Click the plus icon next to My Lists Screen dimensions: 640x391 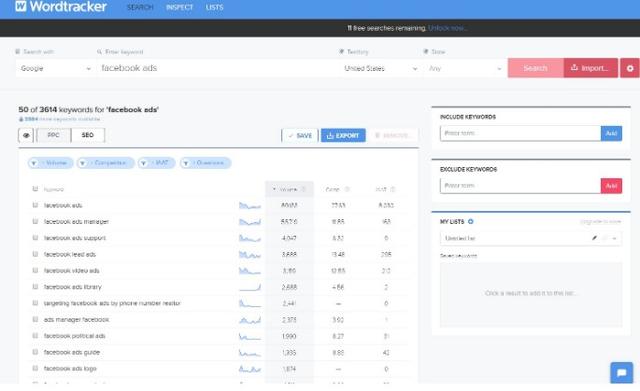(471, 221)
